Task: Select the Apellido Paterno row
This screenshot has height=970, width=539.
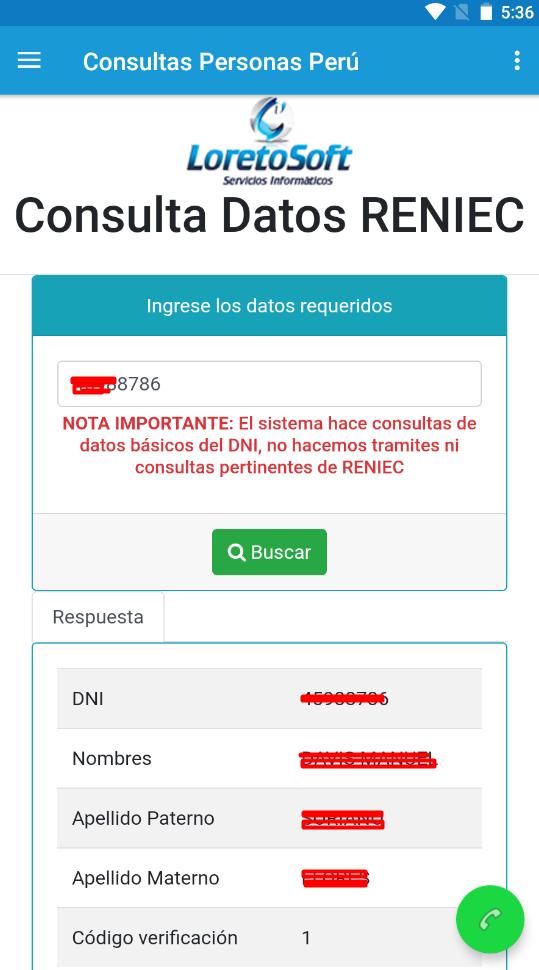Action: tap(269, 818)
